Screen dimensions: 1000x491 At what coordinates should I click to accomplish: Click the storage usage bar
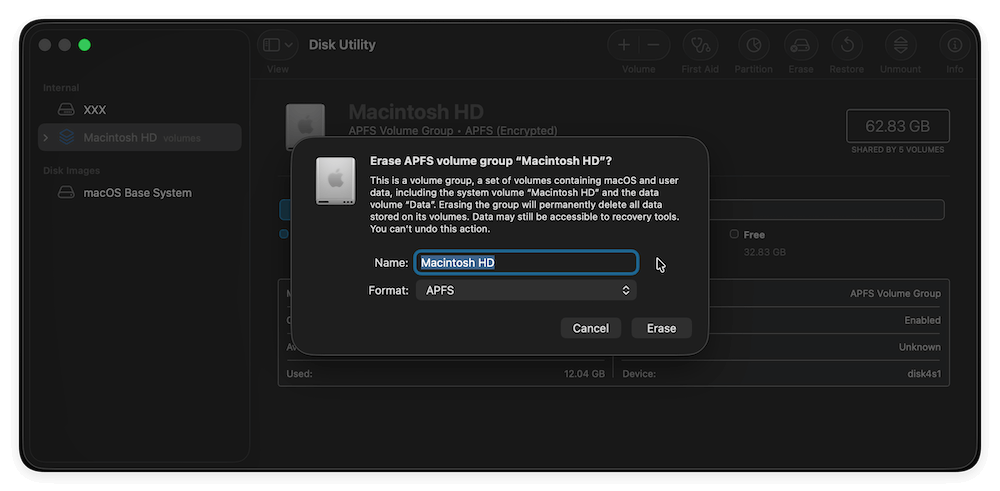612,210
